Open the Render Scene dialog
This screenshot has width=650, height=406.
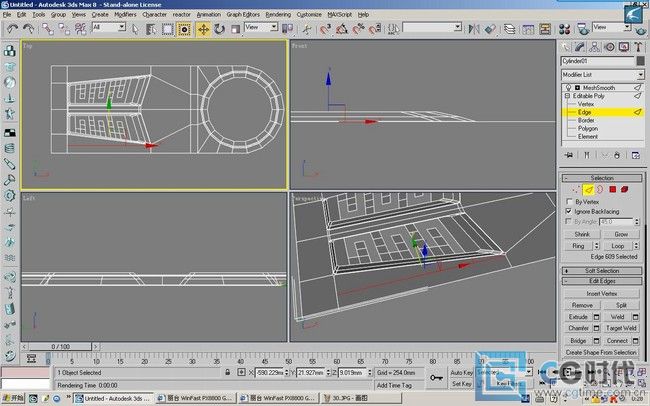pyautogui.click(x=583, y=29)
